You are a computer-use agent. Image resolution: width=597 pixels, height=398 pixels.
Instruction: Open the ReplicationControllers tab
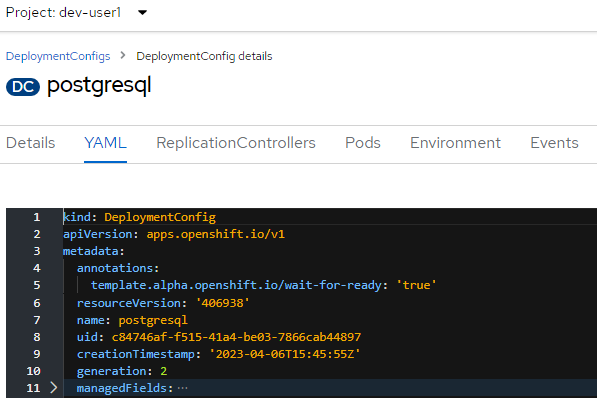(x=236, y=143)
